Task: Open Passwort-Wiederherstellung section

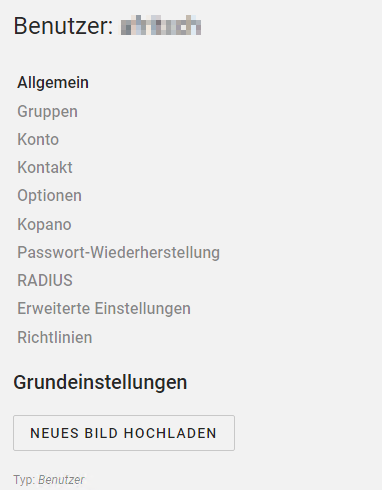Action: pyautogui.click(x=118, y=252)
